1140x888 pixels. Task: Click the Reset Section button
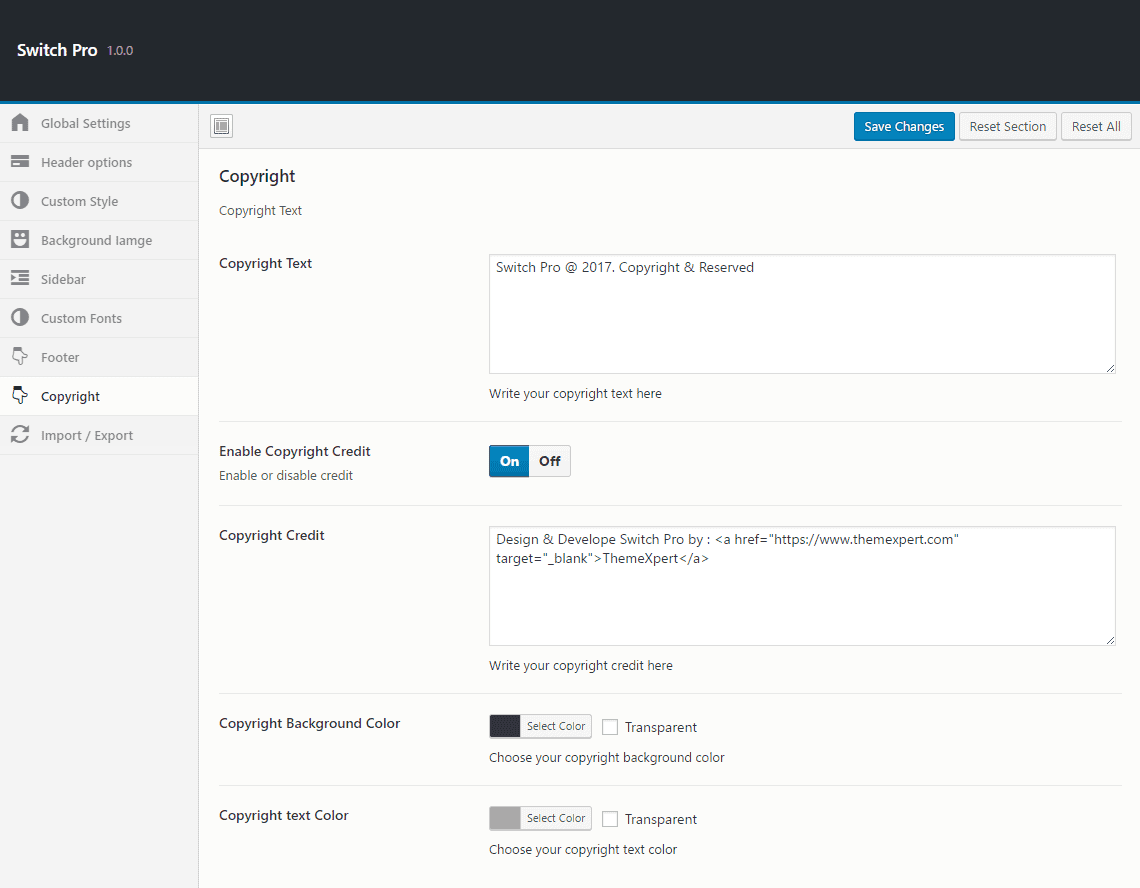coord(1007,126)
